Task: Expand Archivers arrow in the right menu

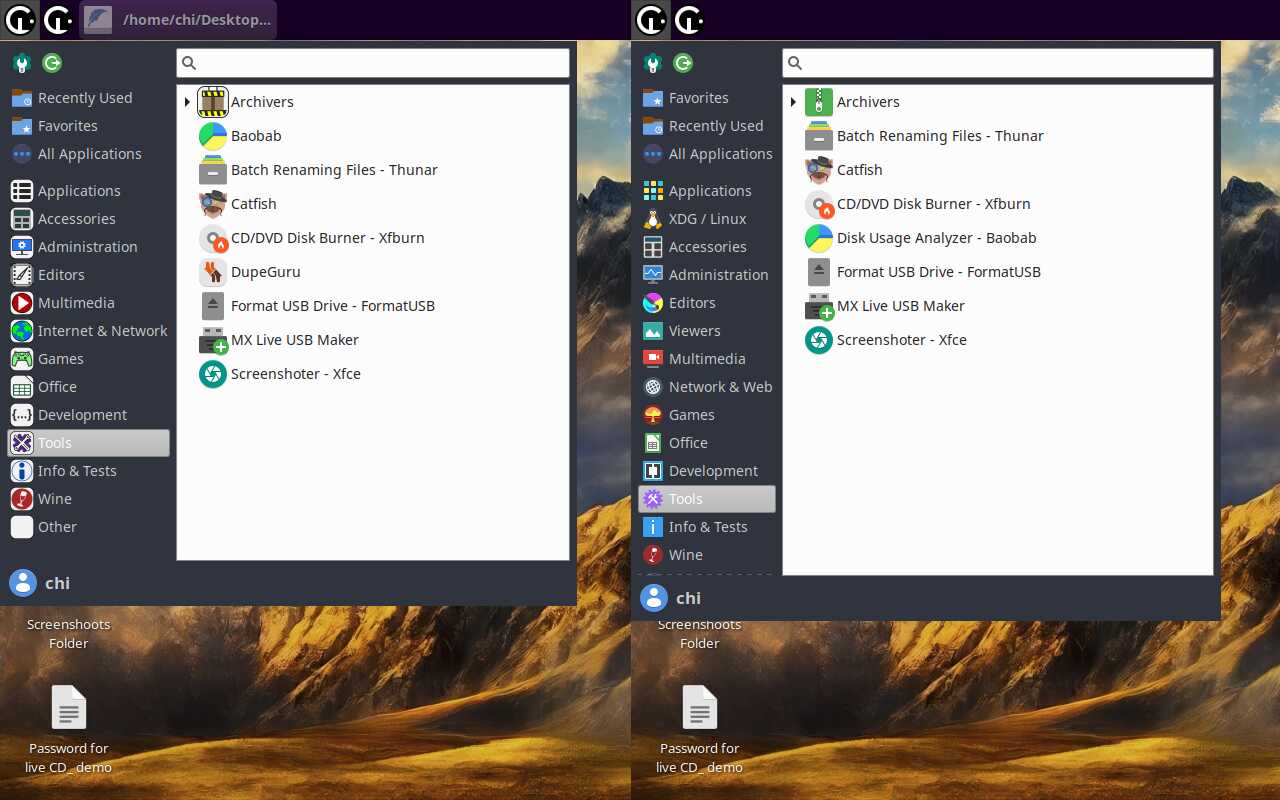Action: pyautogui.click(x=793, y=102)
